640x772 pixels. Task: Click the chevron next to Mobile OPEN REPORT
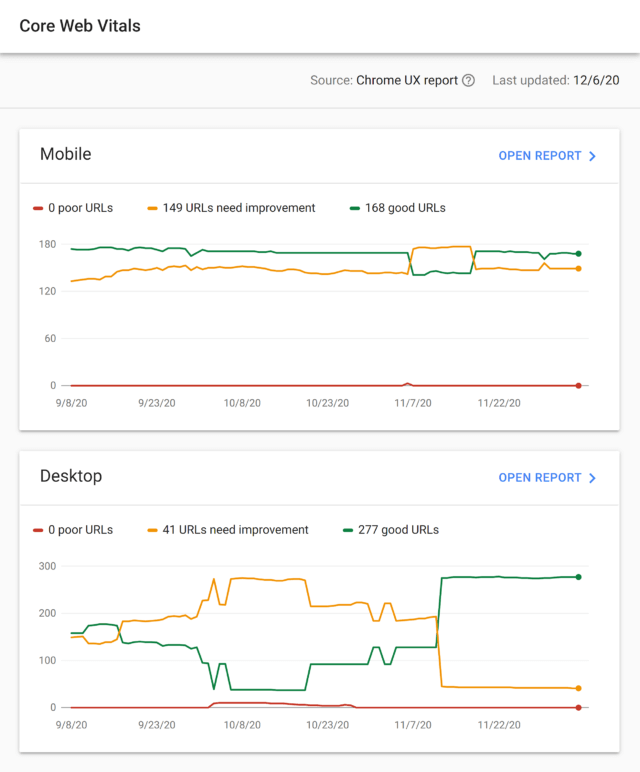click(x=593, y=156)
